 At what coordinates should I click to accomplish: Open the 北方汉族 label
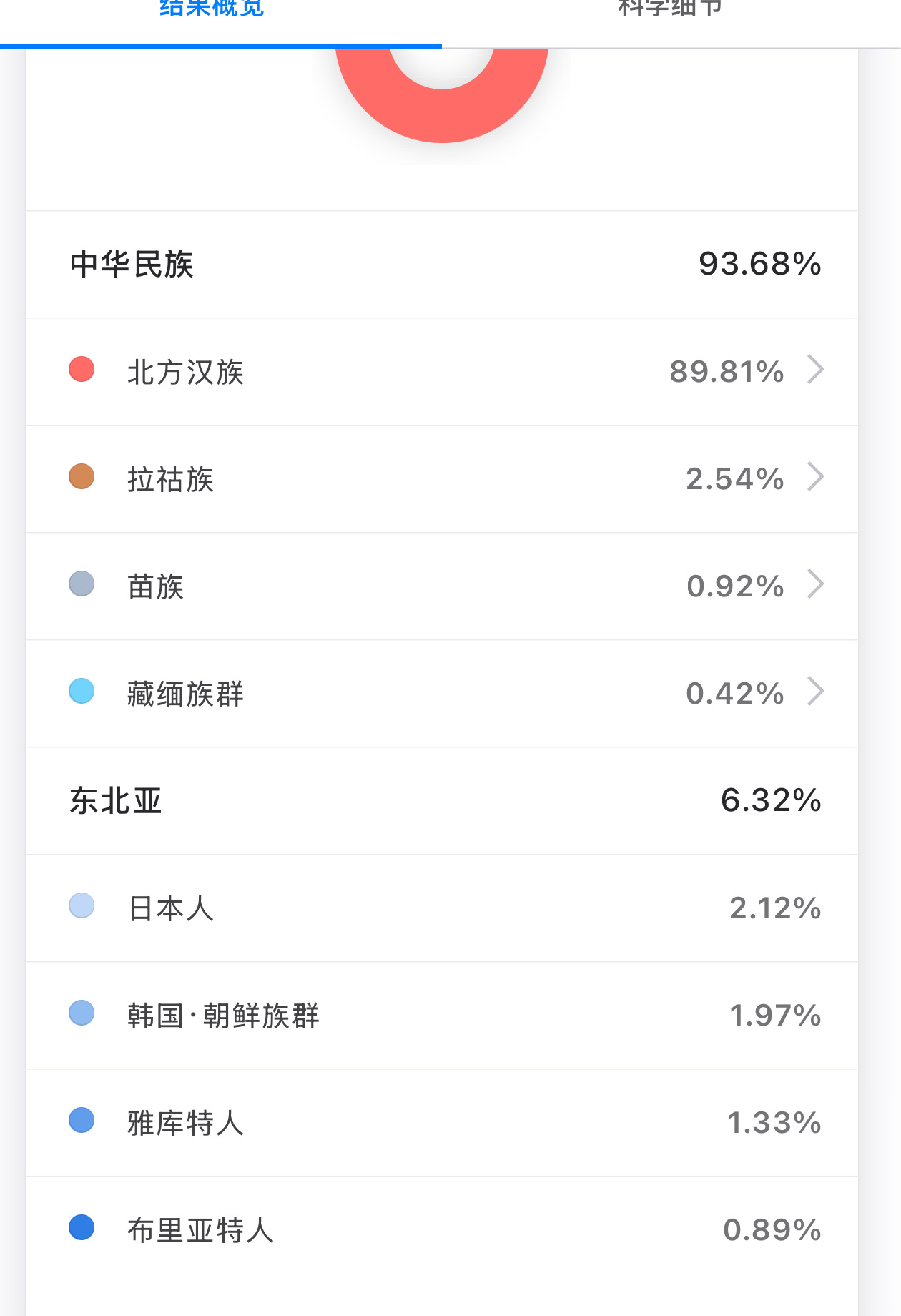[186, 373]
